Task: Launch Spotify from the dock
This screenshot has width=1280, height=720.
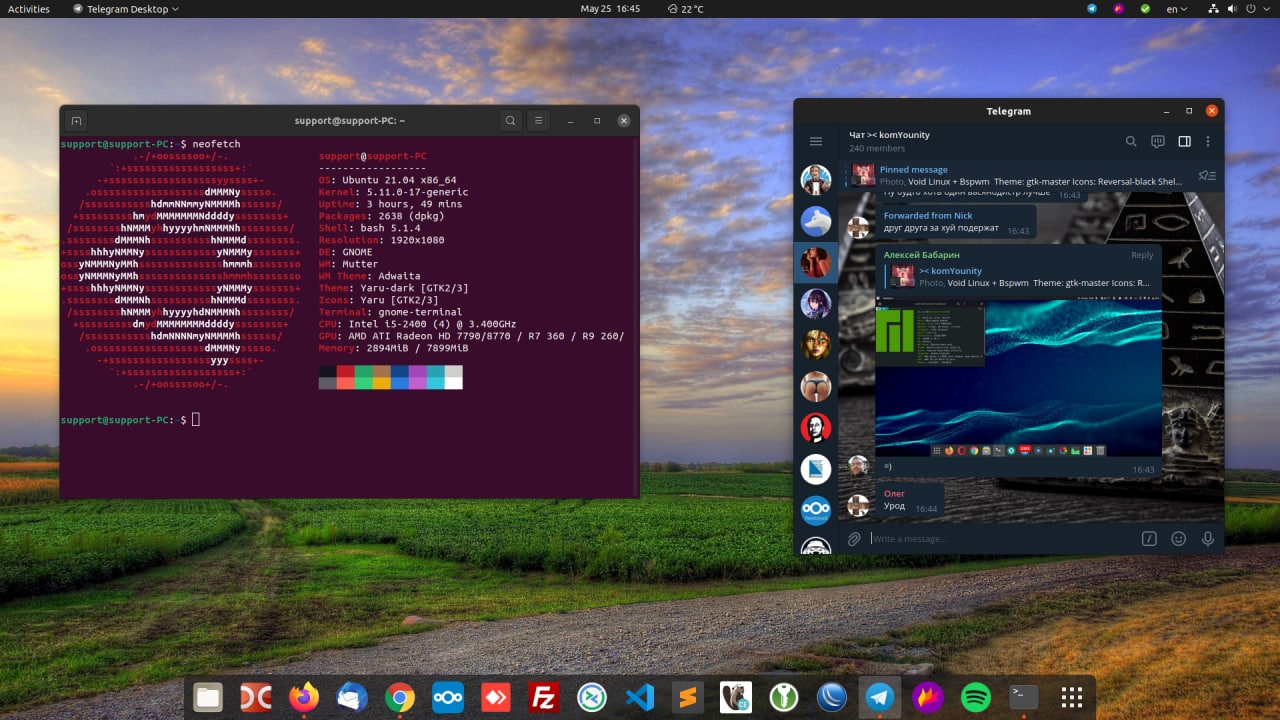Action: 976,697
